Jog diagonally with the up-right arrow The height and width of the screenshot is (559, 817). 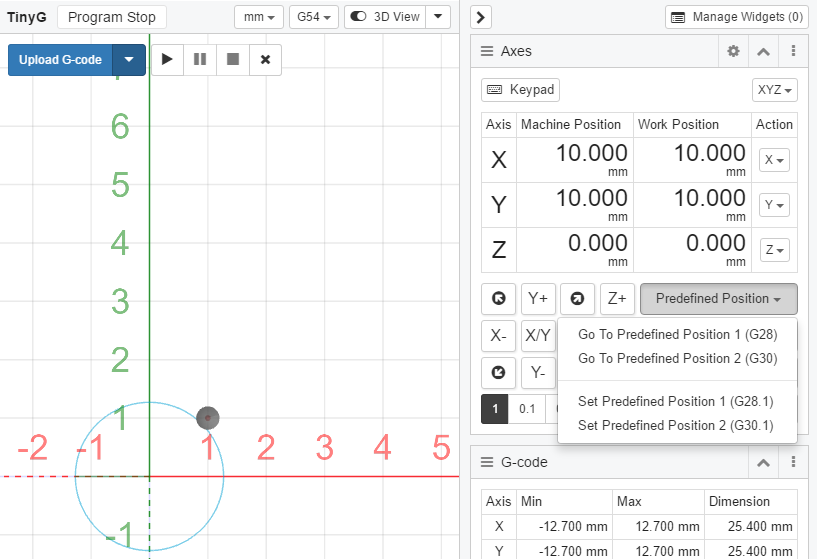point(577,298)
